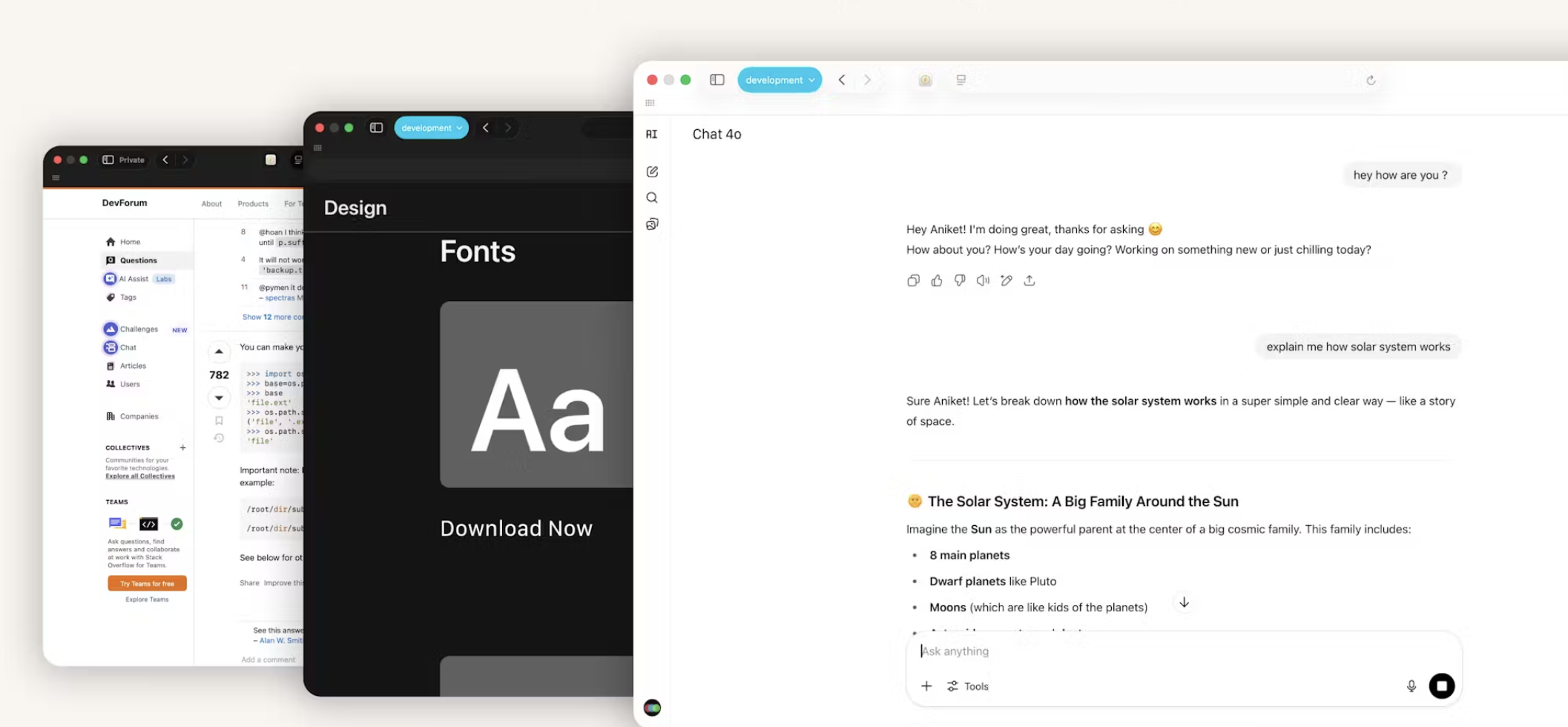1568x727 pixels.
Task: Open the library icon in chat sidebar
Action: click(x=652, y=224)
